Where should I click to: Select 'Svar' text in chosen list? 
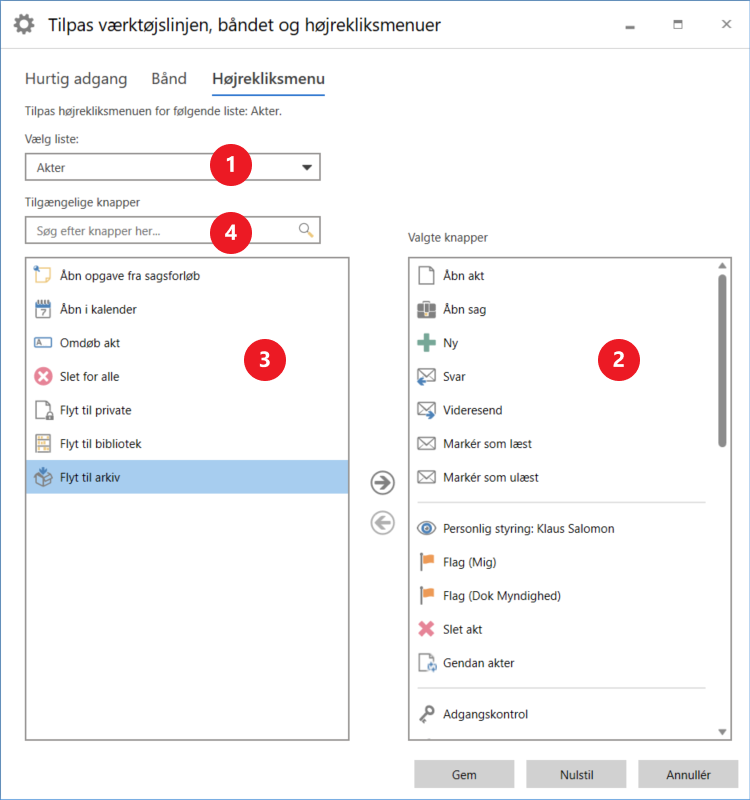pyautogui.click(x=454, y=377)
